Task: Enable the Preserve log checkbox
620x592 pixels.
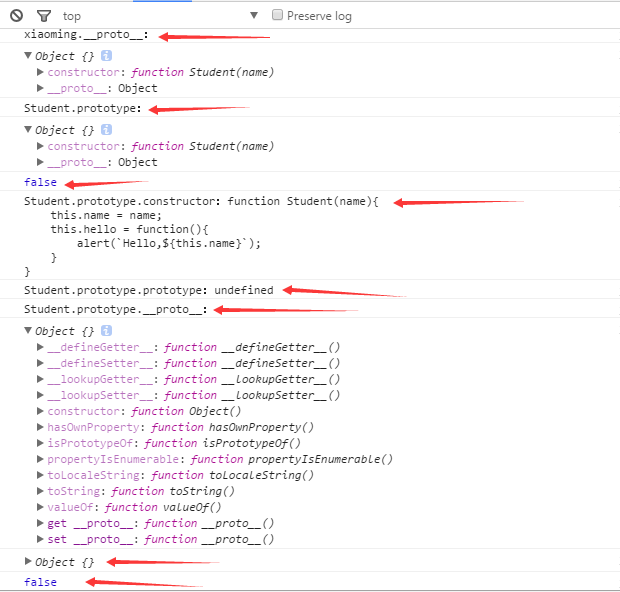Action: point(278,15)
